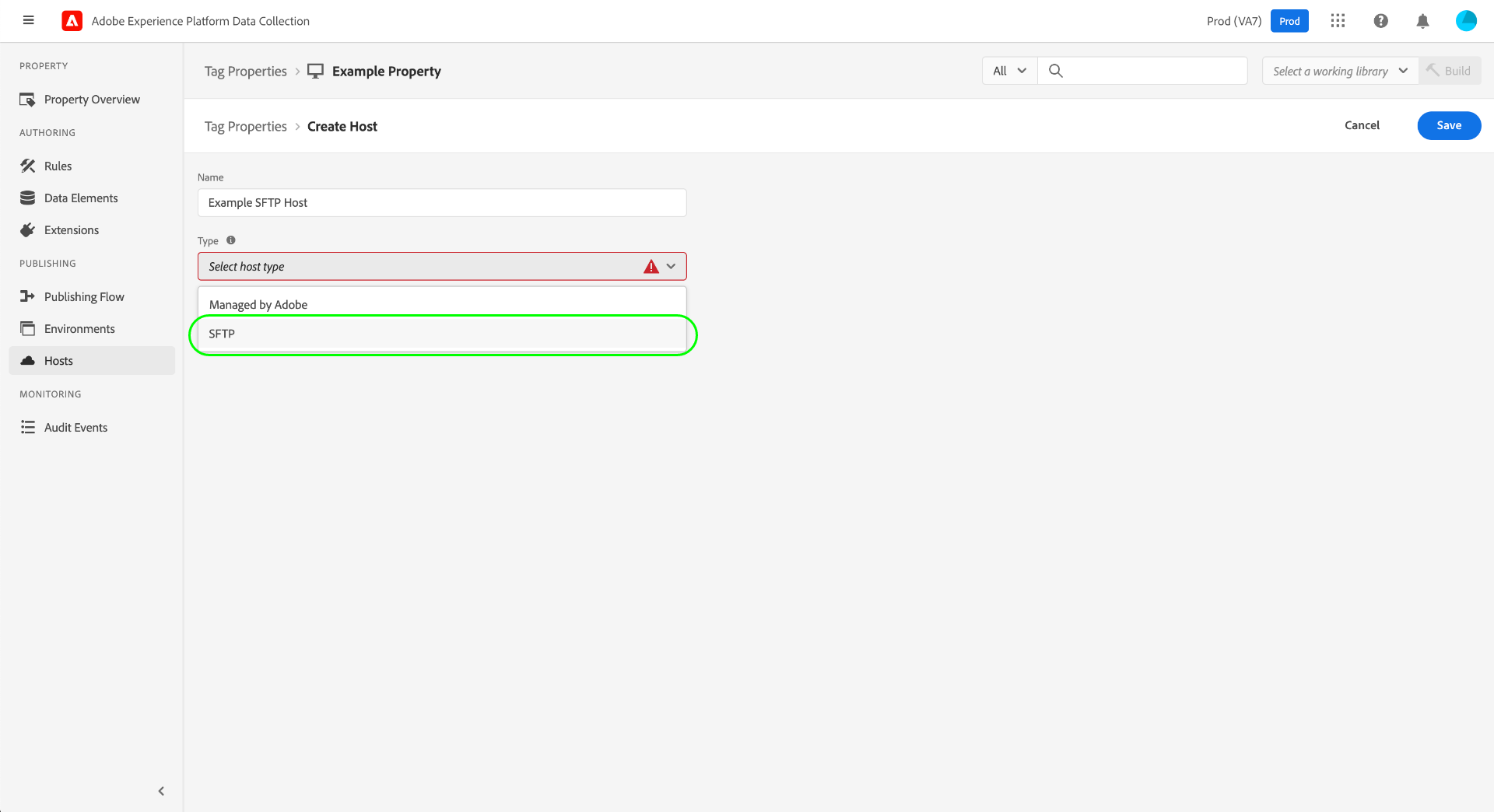Open the All search filter dropdown
The width and height of the screenshot is (1494, 812).
click(1008, 71)
